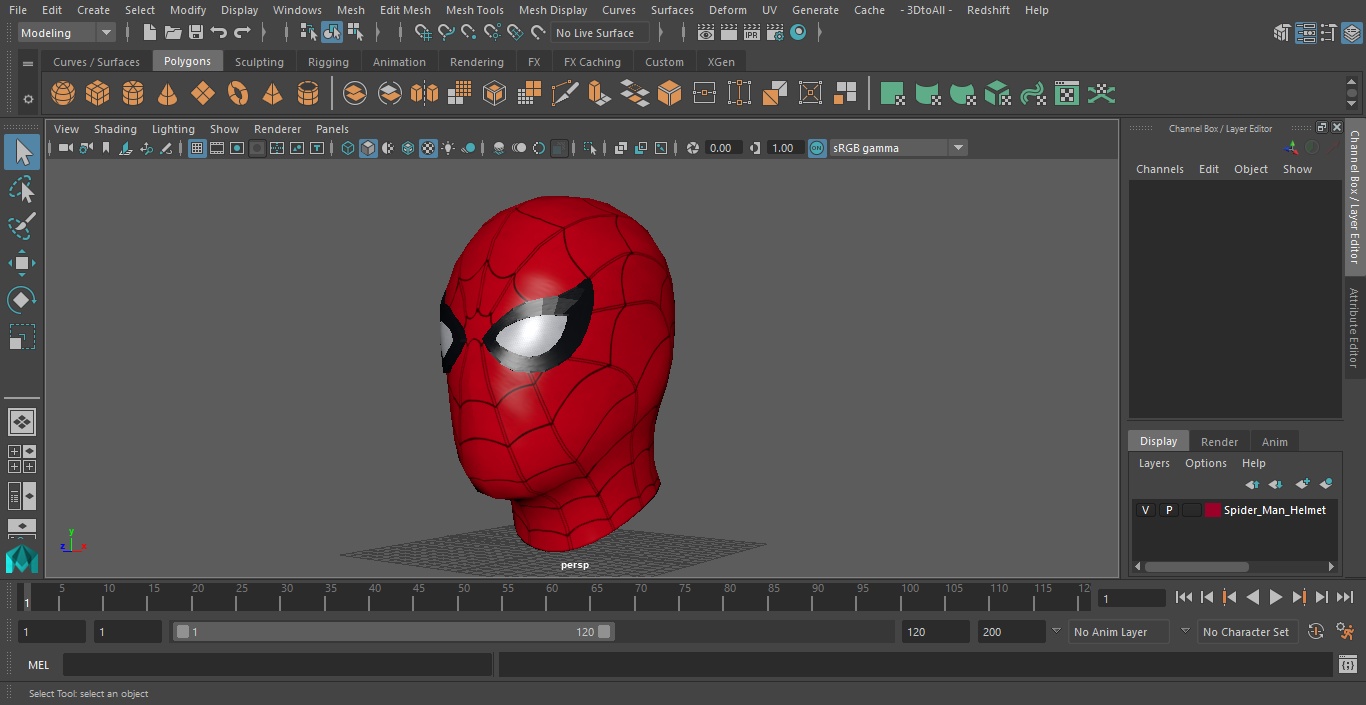Click the Undo arrow icon

(x=219, y=33)
